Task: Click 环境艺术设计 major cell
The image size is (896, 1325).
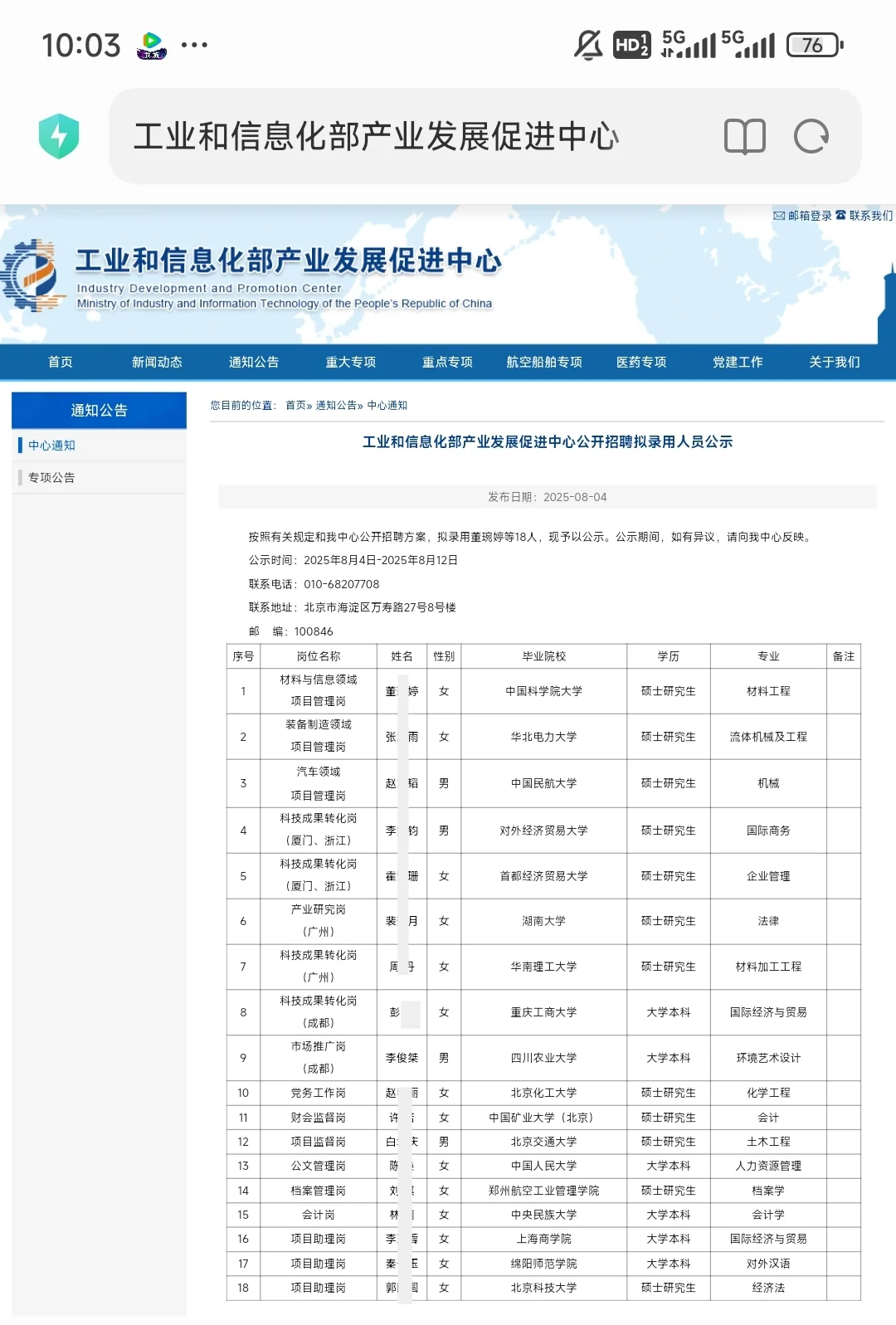Action: point(768,1058)
